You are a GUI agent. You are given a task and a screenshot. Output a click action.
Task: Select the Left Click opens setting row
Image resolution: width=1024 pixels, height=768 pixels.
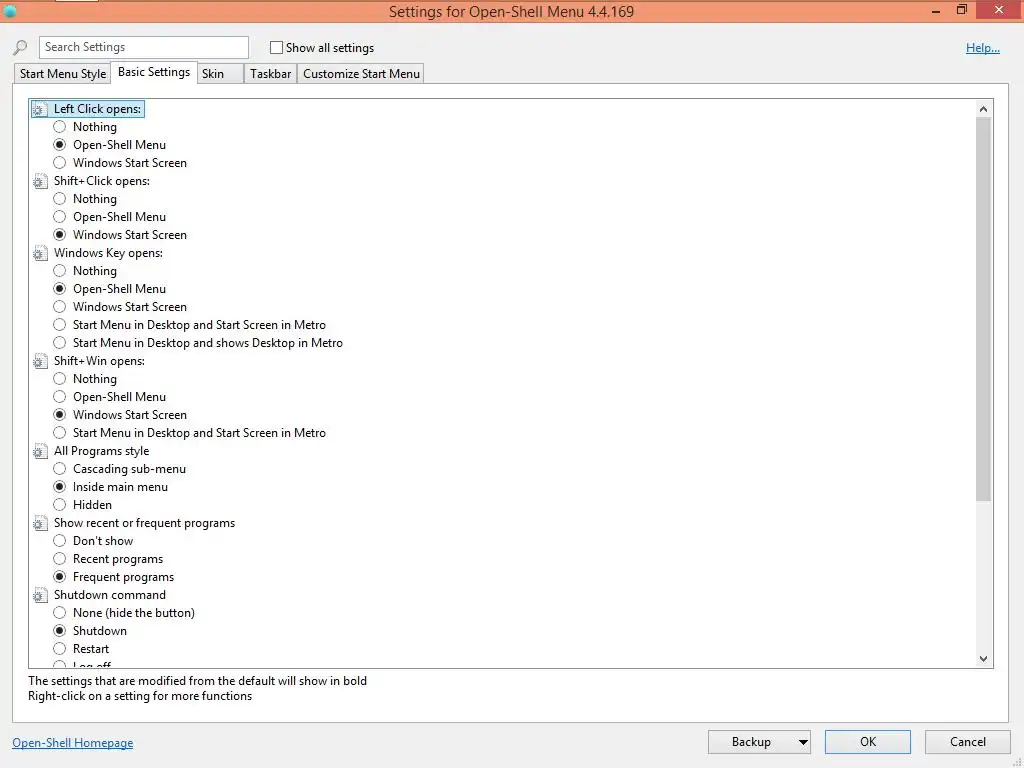coord(88,109)
